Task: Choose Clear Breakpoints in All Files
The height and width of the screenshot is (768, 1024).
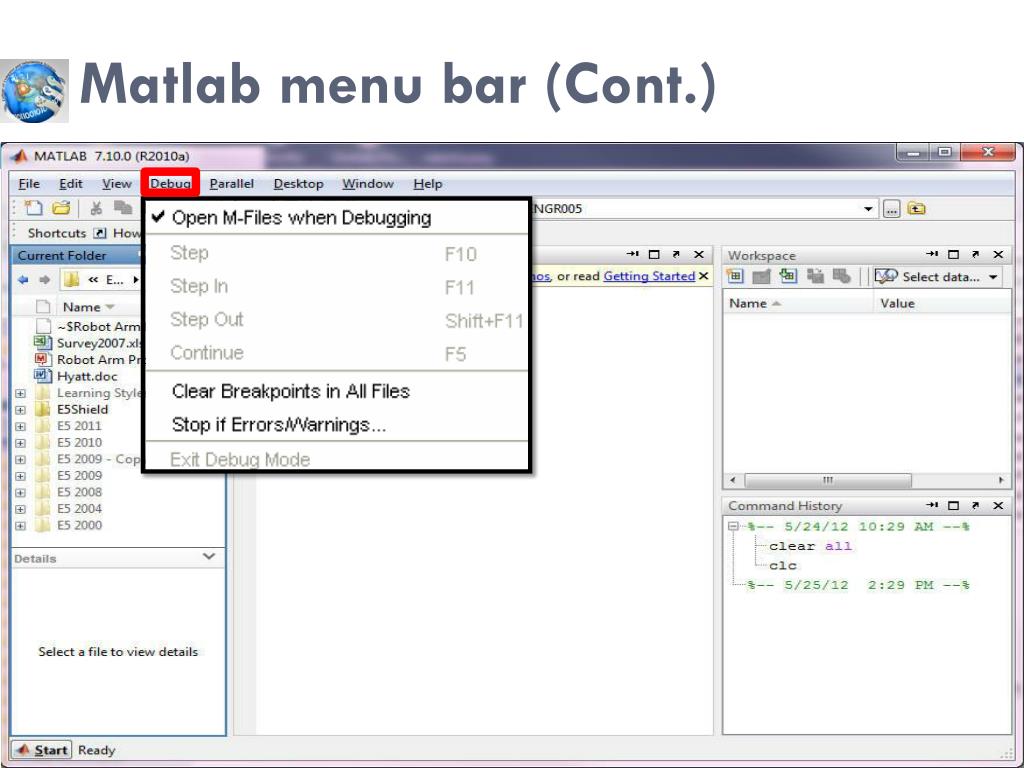Action: [x=334, y=391]
